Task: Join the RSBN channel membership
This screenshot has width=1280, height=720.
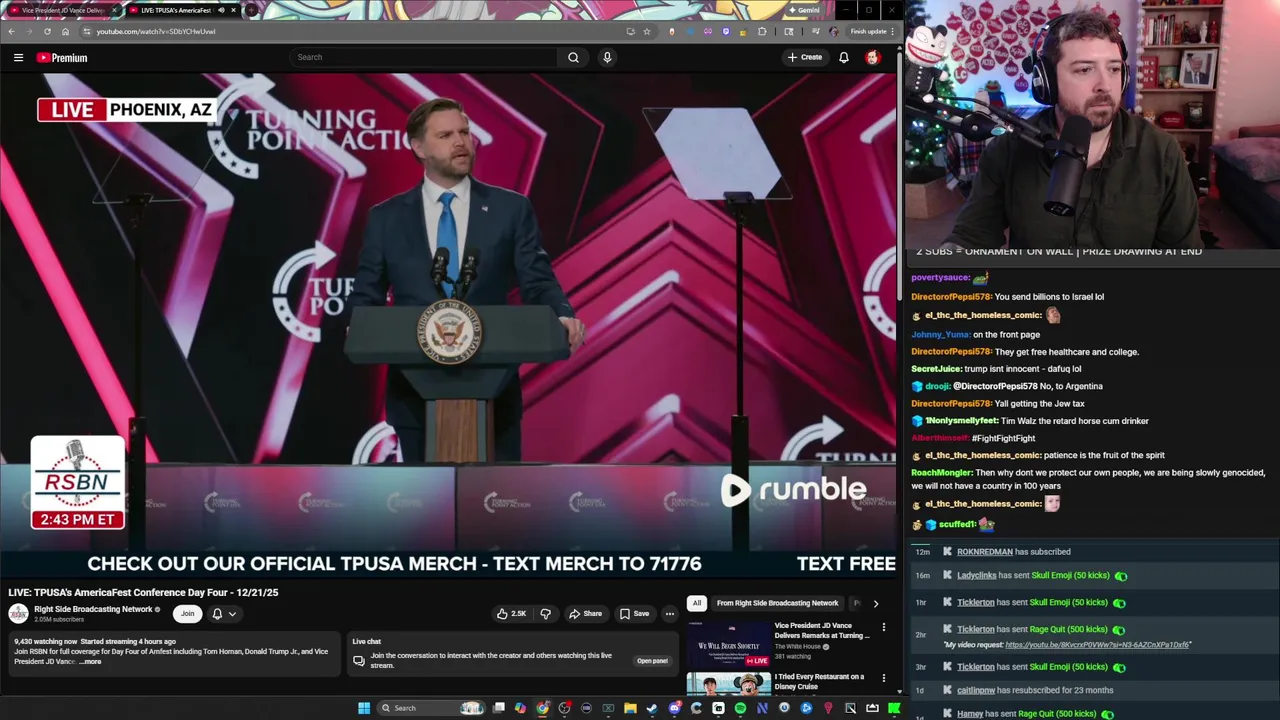Action: tap(187, 614)
